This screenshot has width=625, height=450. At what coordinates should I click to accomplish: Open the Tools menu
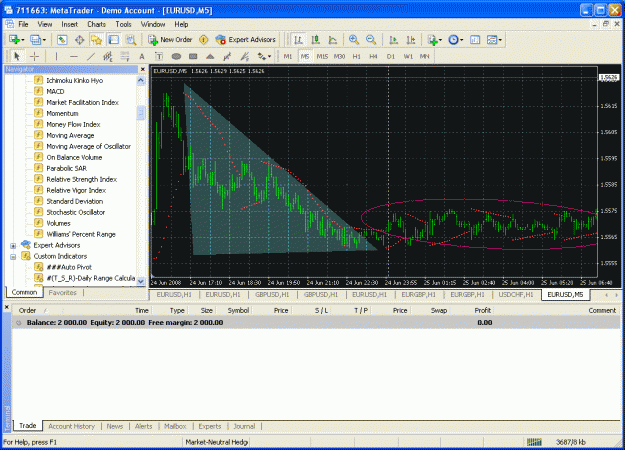point(123,24)
